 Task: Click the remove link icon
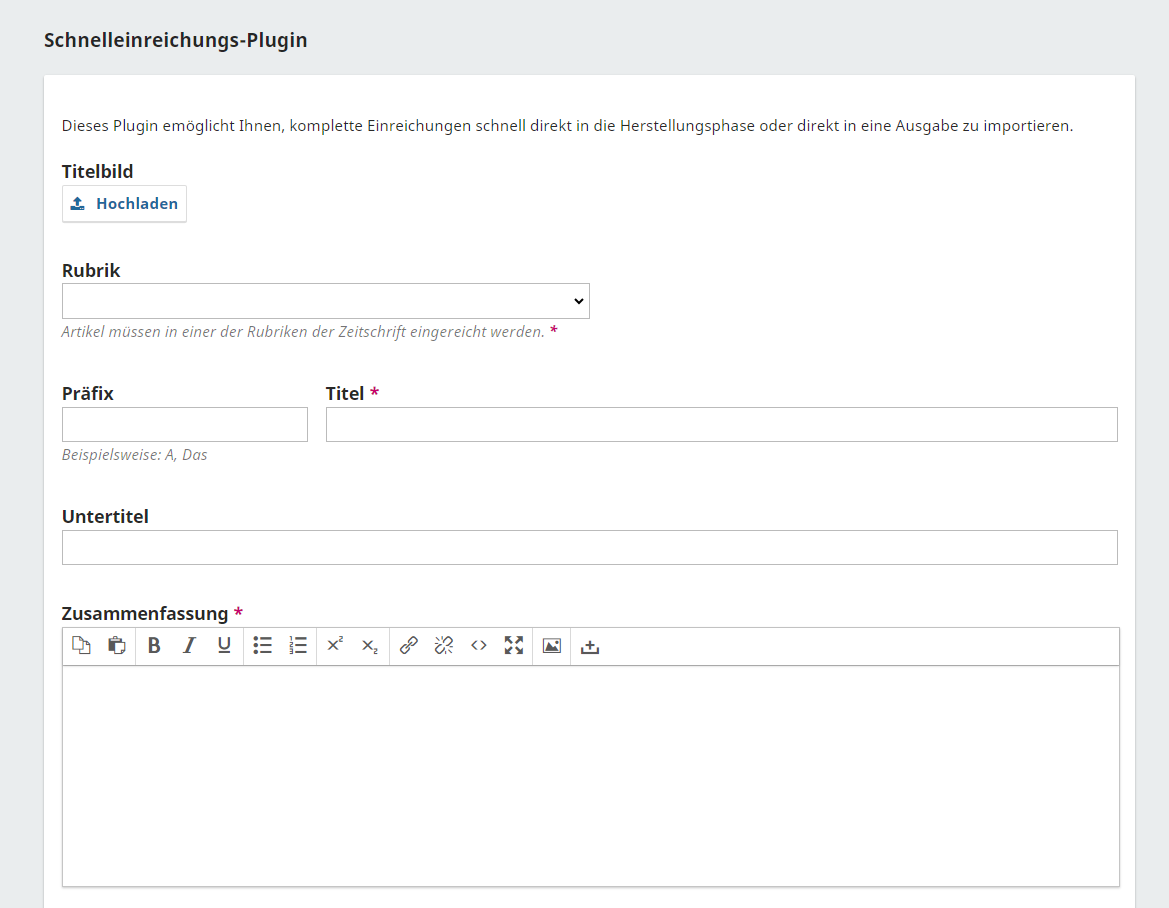coord(444,646)
